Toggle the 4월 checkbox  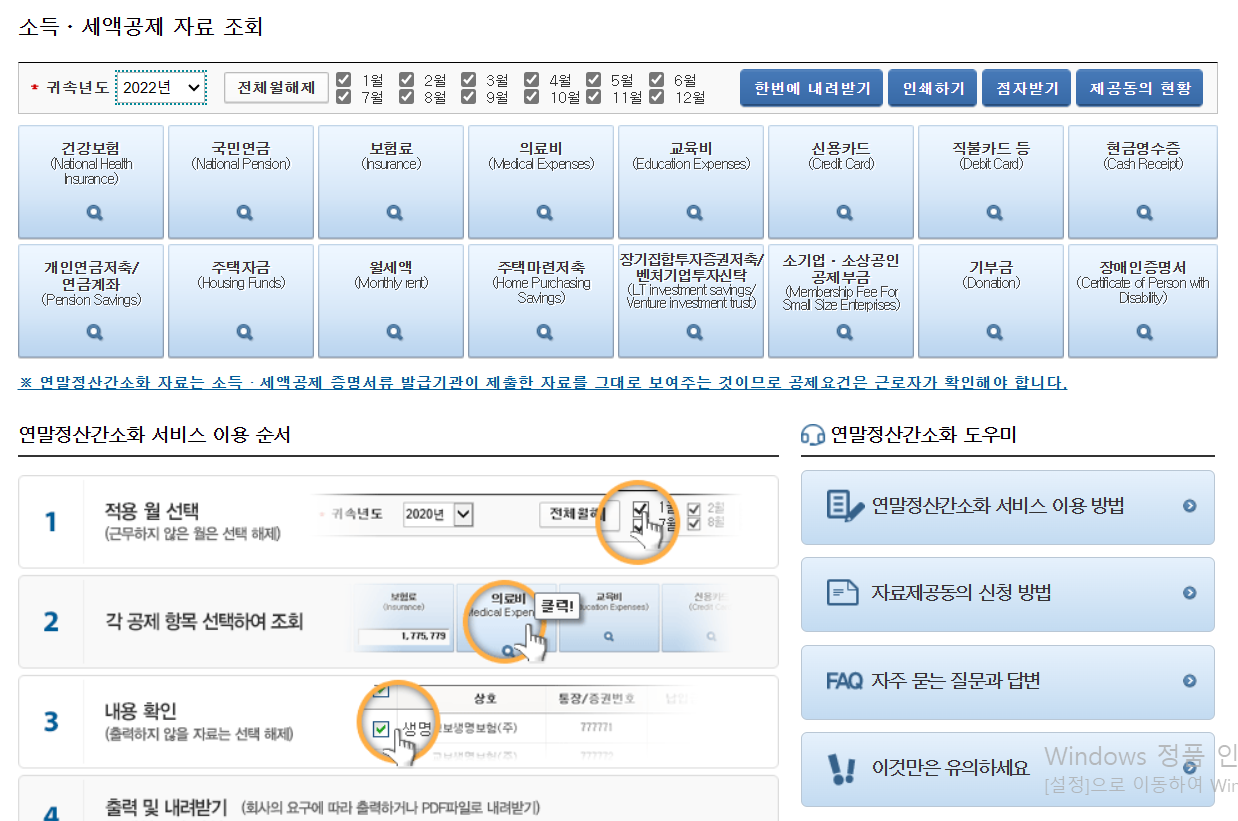click(531, 79)
